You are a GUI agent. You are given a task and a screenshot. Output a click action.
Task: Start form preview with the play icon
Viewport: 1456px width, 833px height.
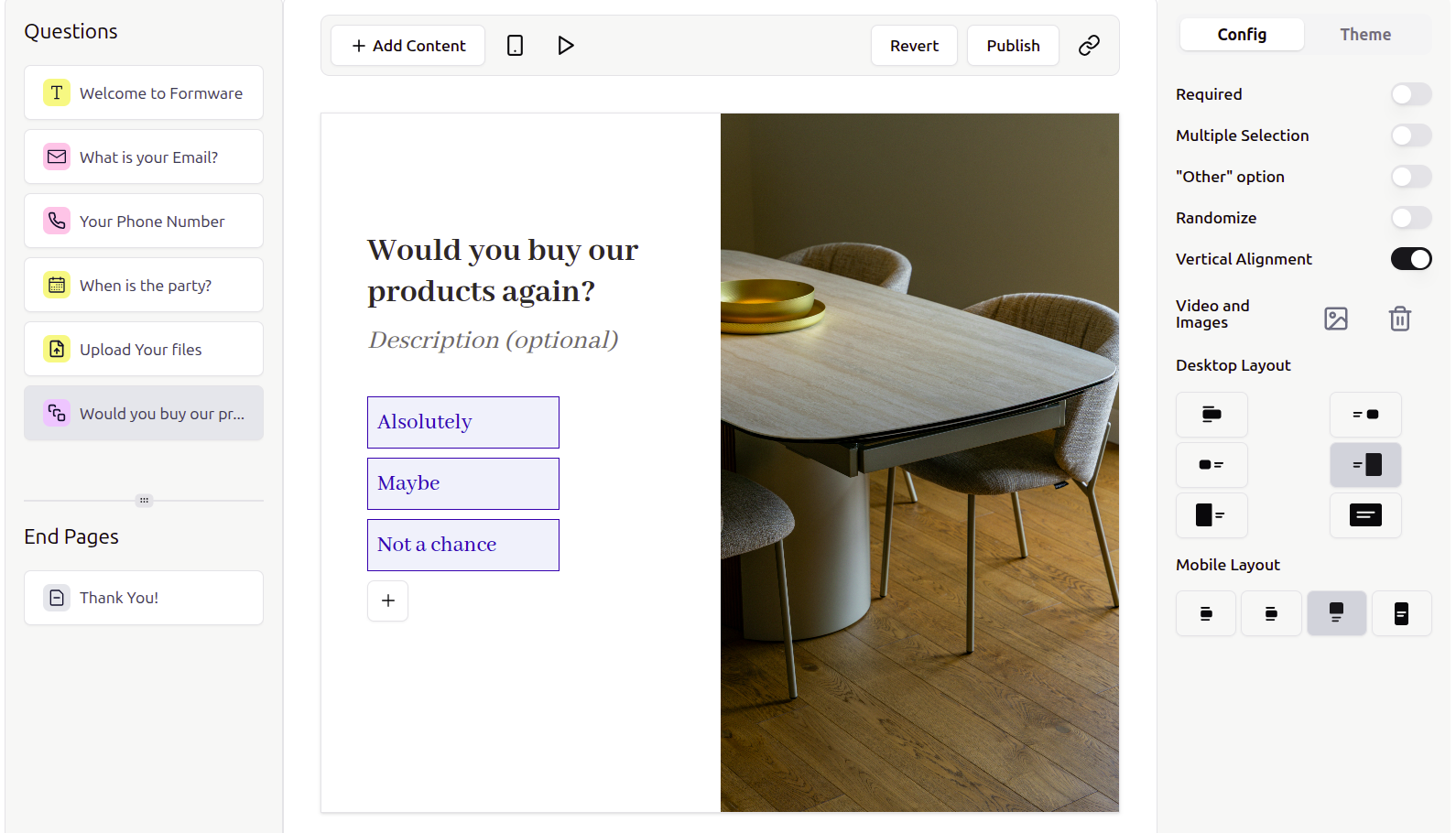[x=566, y=45]
